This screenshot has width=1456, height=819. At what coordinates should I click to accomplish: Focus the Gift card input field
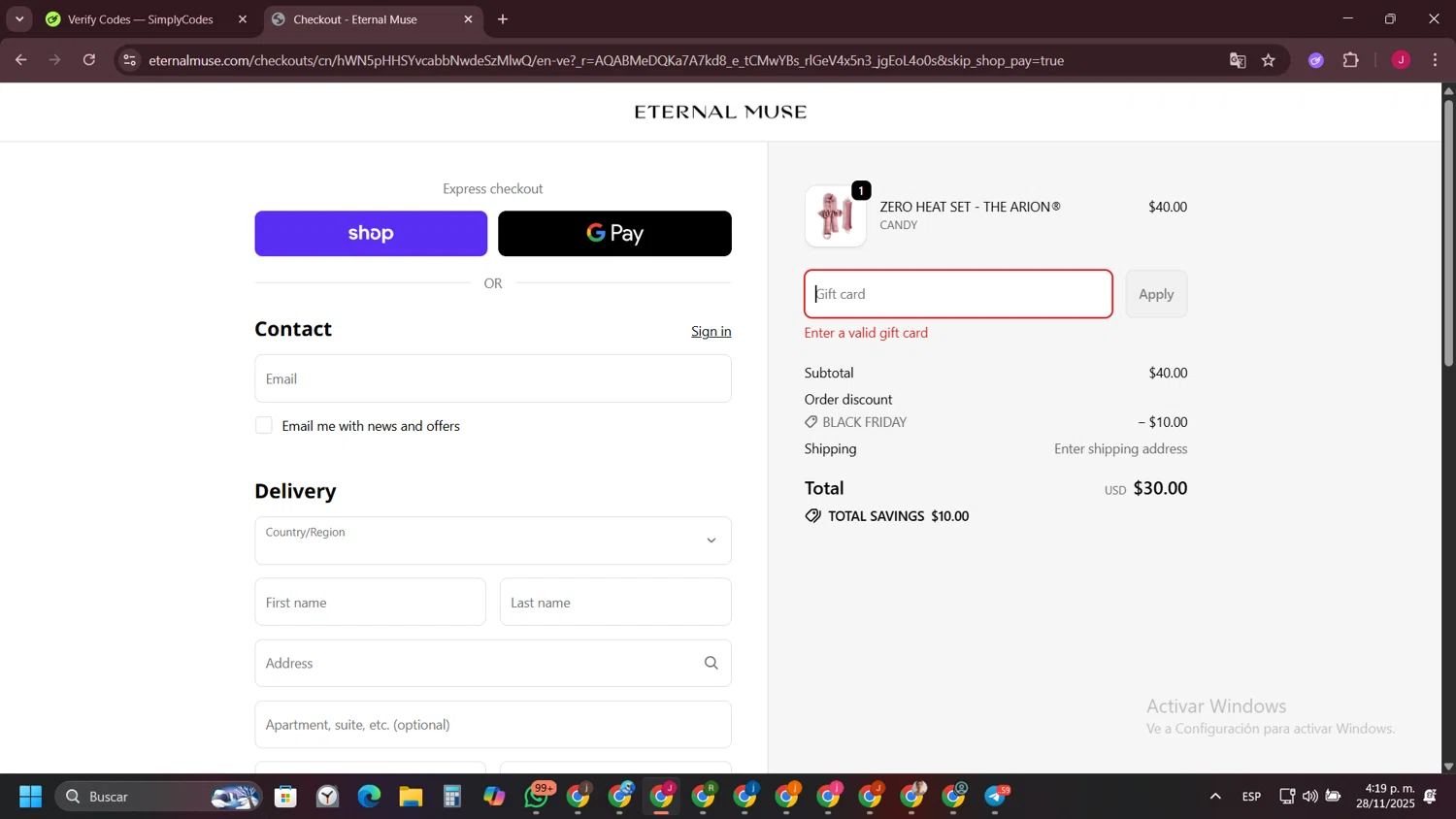[958, 294]
